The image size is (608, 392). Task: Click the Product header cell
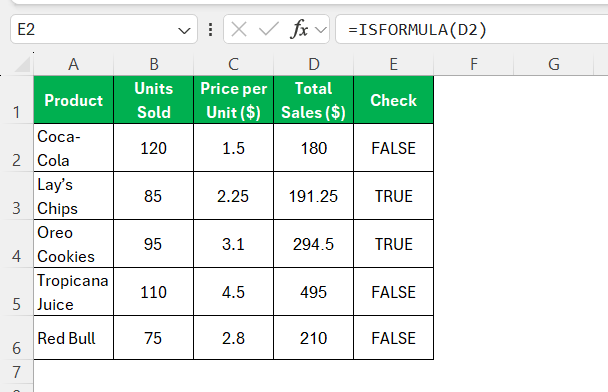tap(74, 100)
